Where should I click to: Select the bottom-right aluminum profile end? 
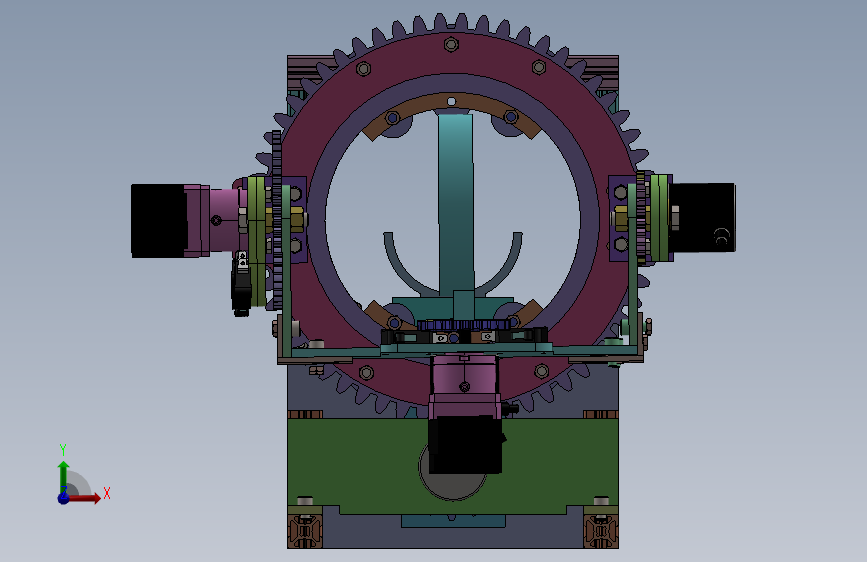601,530
